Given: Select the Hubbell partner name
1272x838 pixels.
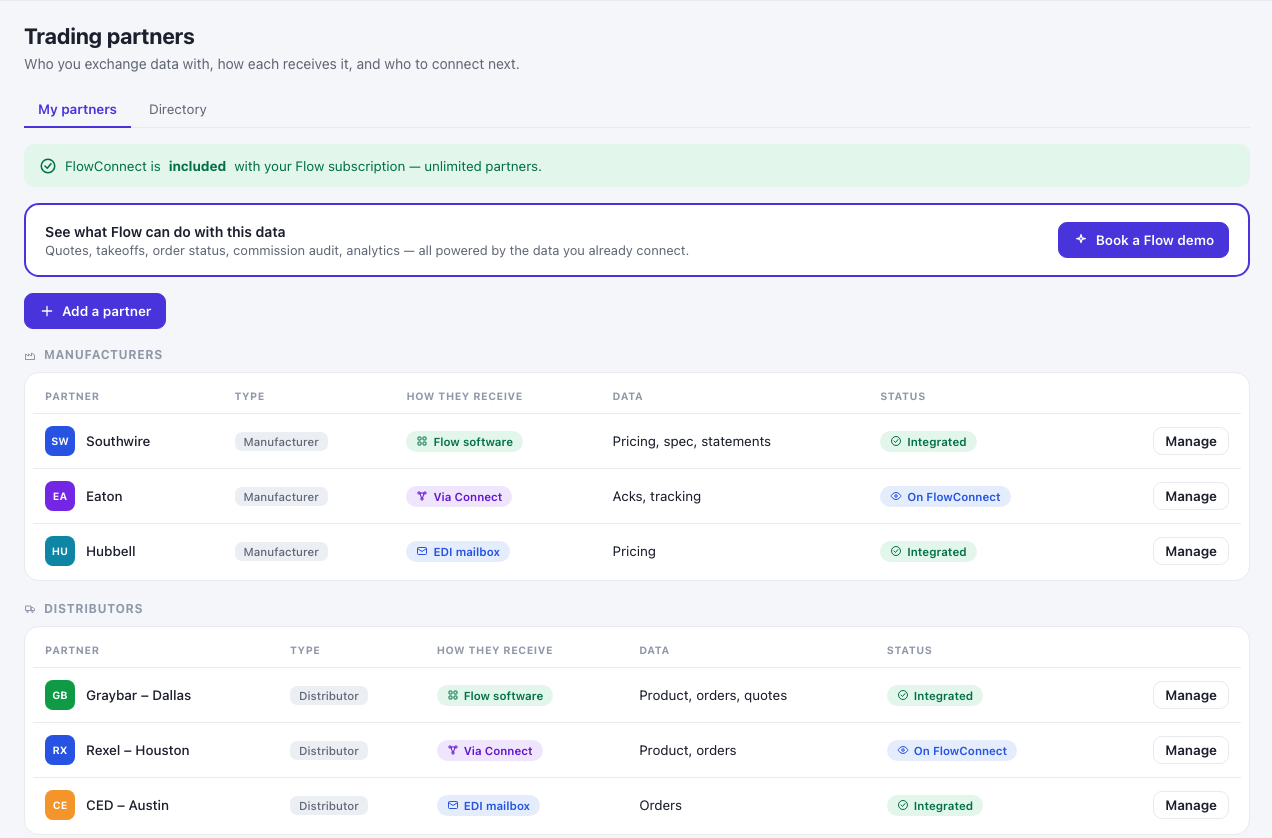Looking at the screenshot, I should [111, 551].
